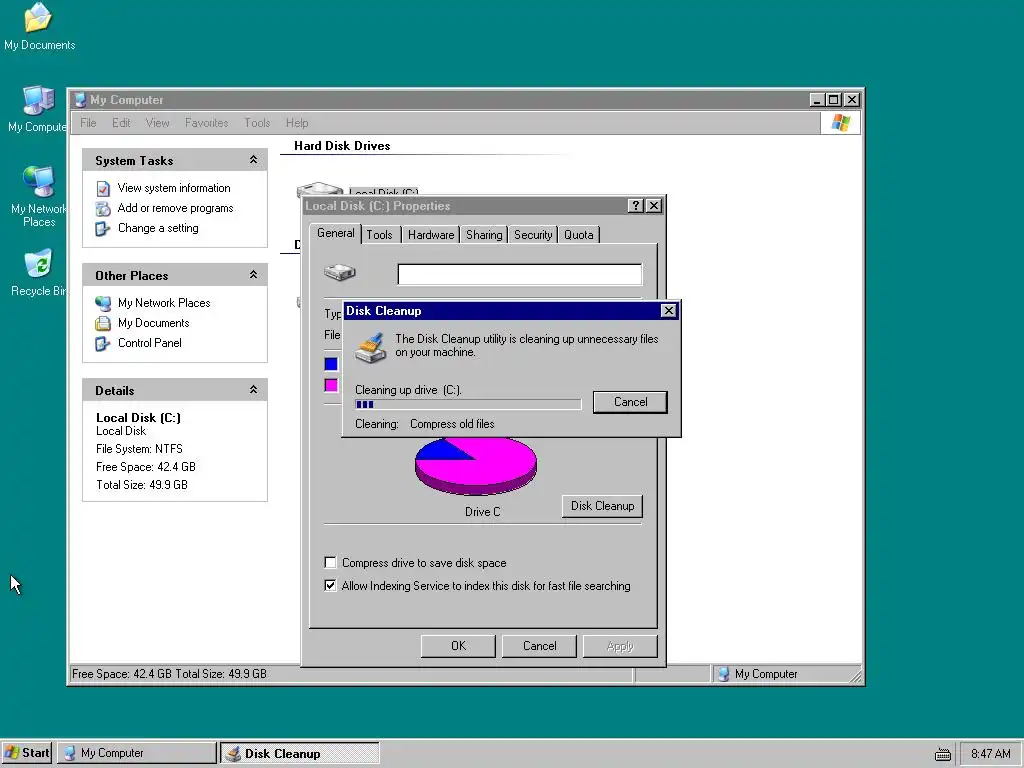Click the drive label input field
This screenshot has width=1024, height=768.
click(x=520, y=274)
